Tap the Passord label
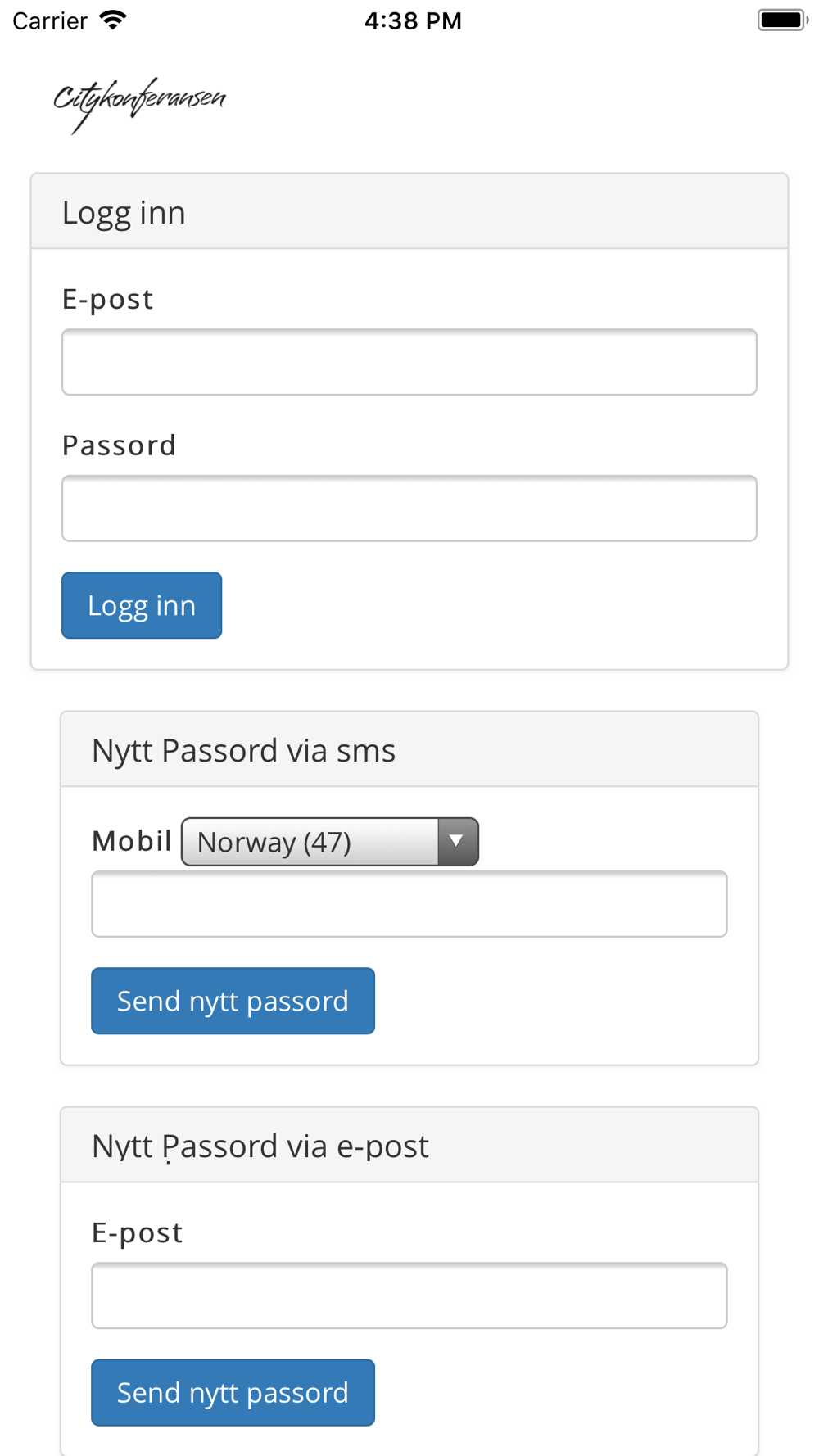This screenshot has height=1456, width=819. point(120,445)
